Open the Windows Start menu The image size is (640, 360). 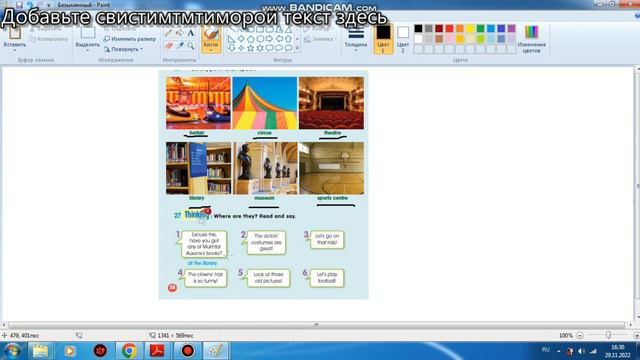[12, 351]
